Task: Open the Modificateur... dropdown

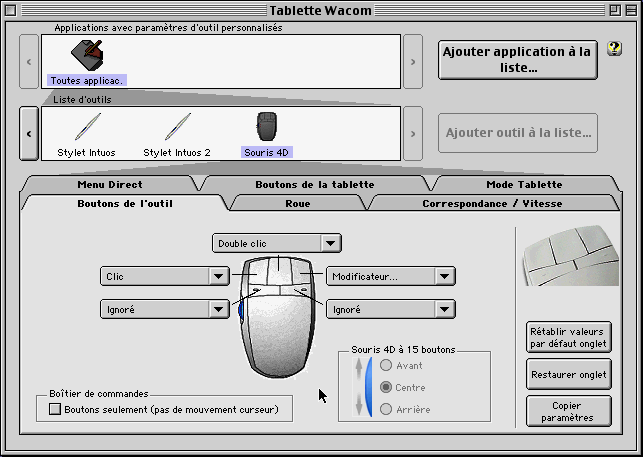Action: (391, 276)
